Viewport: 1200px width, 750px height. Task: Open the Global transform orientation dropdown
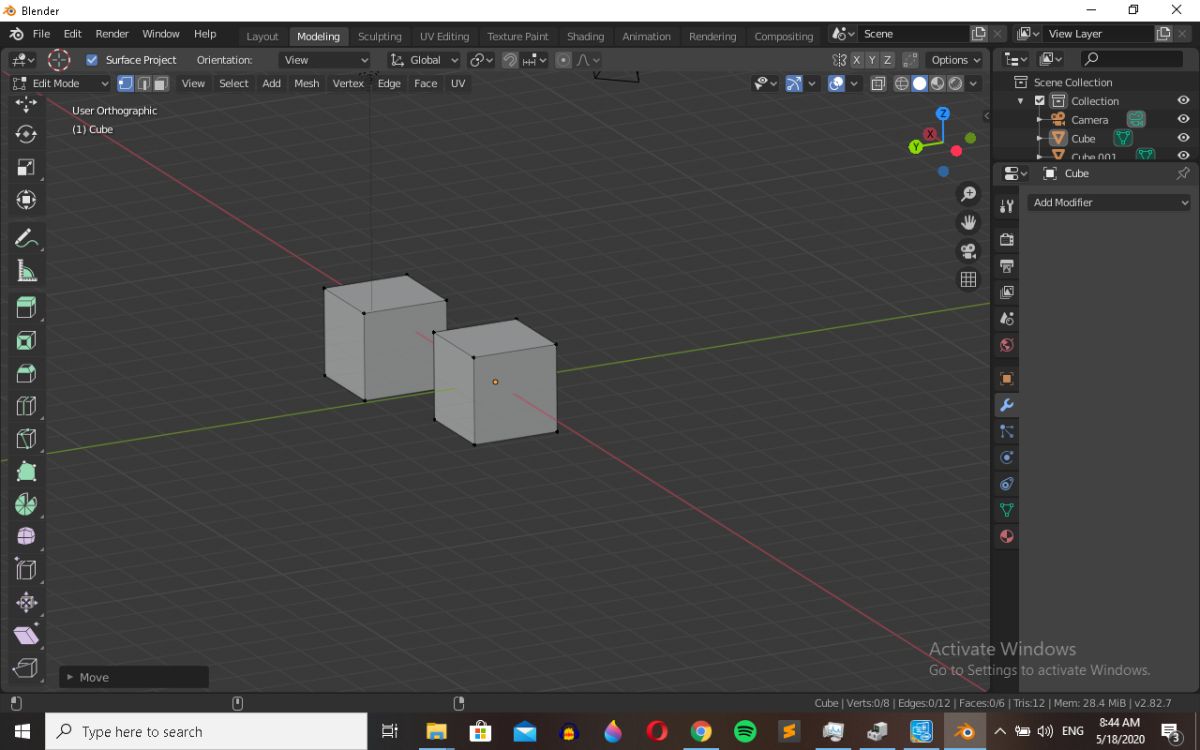tap(425, 60)
